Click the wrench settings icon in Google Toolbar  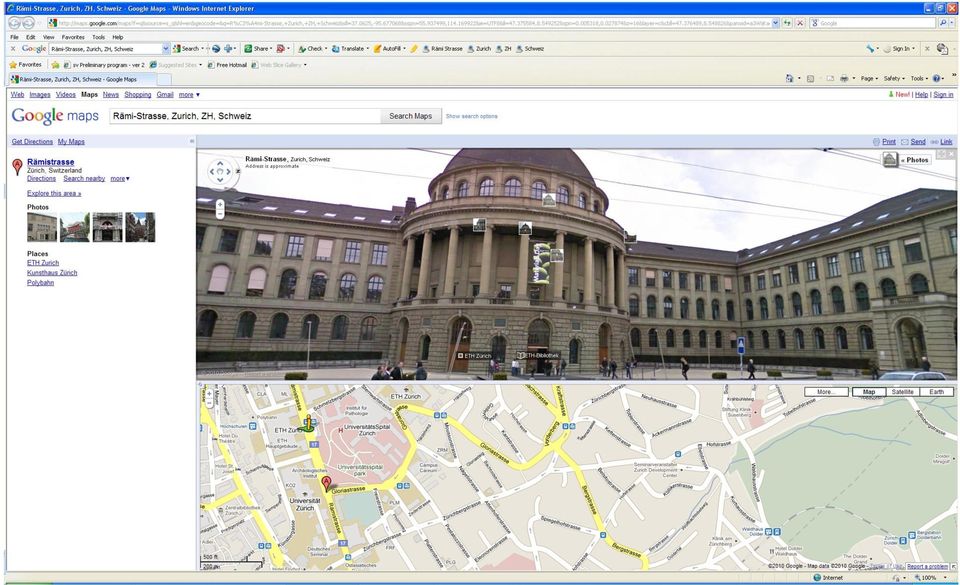(x=870, y=48)
